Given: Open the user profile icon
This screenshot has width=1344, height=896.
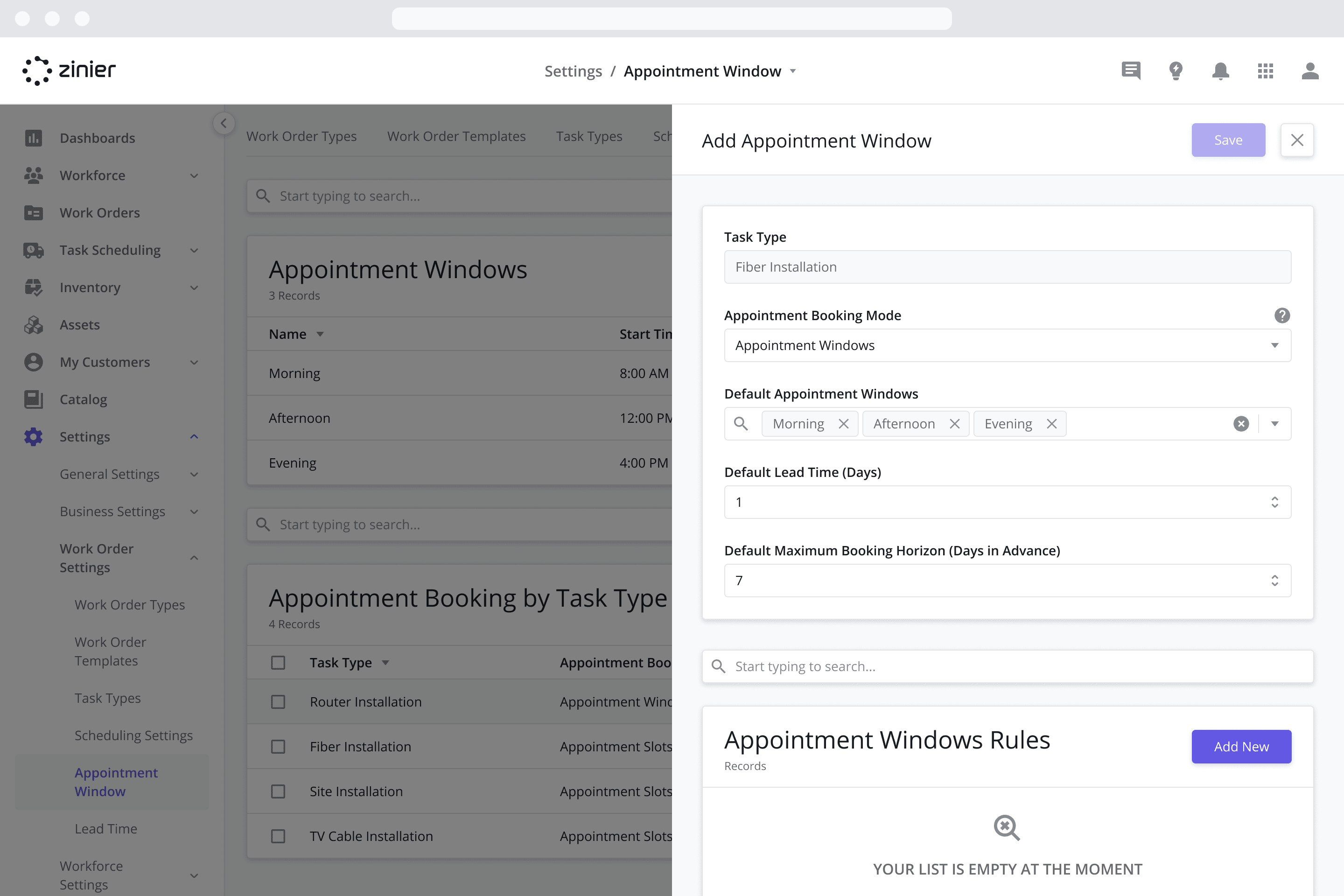Looking at the screenshot, I should point(1310,71).
